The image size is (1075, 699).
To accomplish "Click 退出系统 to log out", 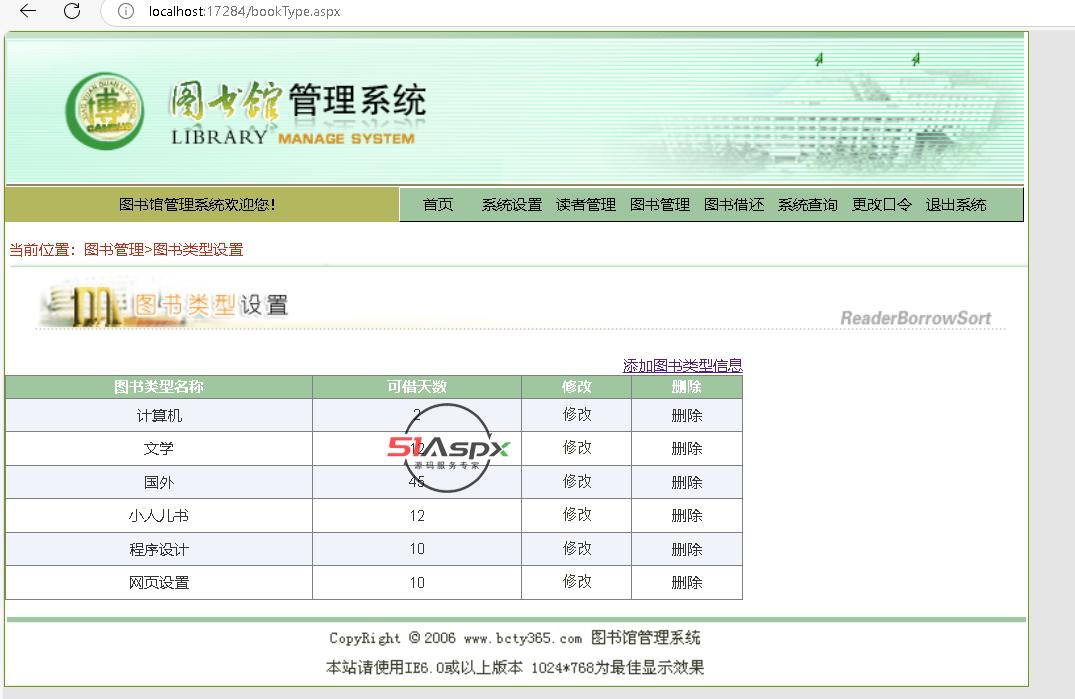I will (955, 205).
